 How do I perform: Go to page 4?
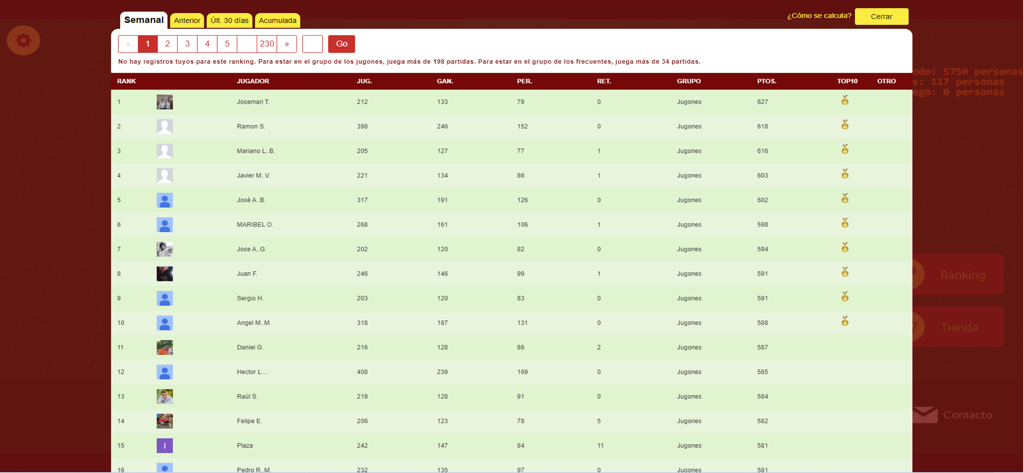(208, 44)
